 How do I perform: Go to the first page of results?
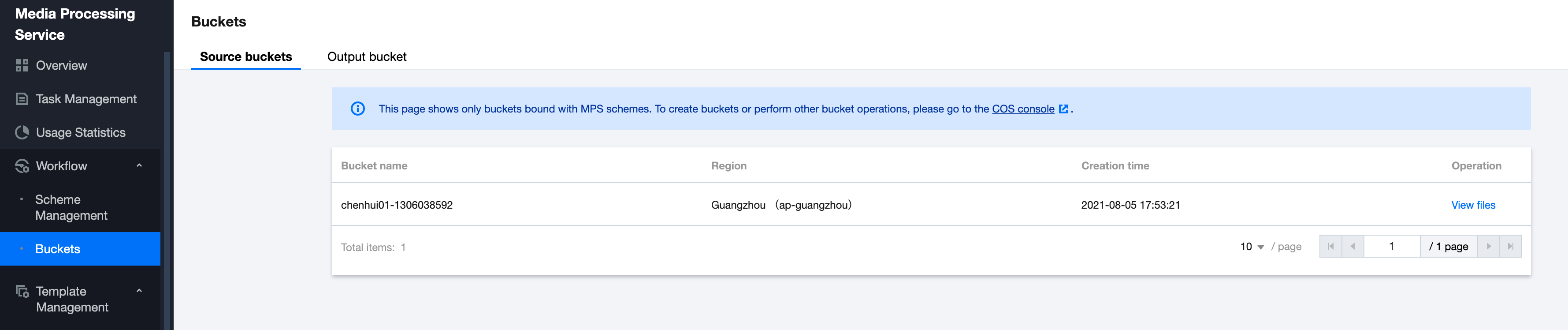click(x=1330, y=247)
